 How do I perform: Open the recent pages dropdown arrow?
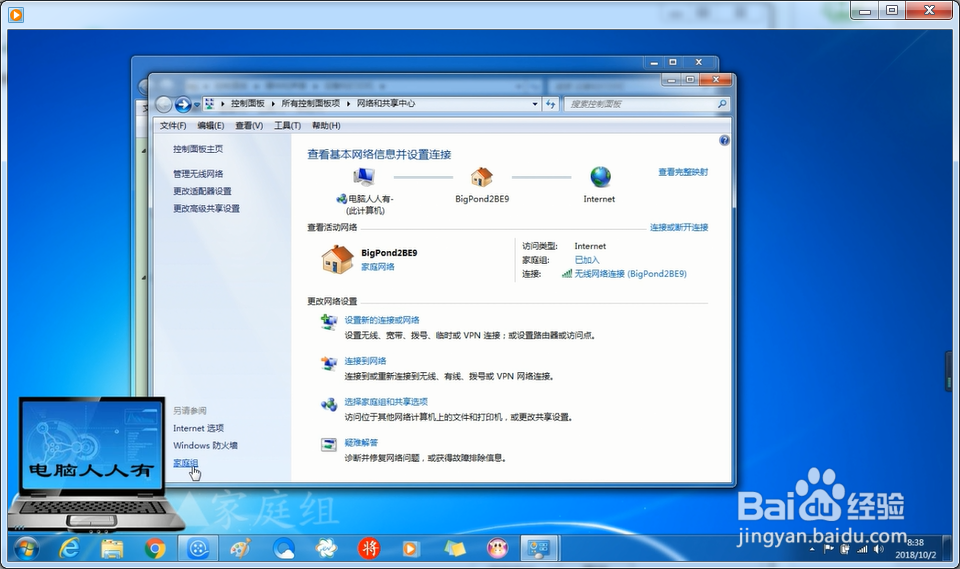197,105
